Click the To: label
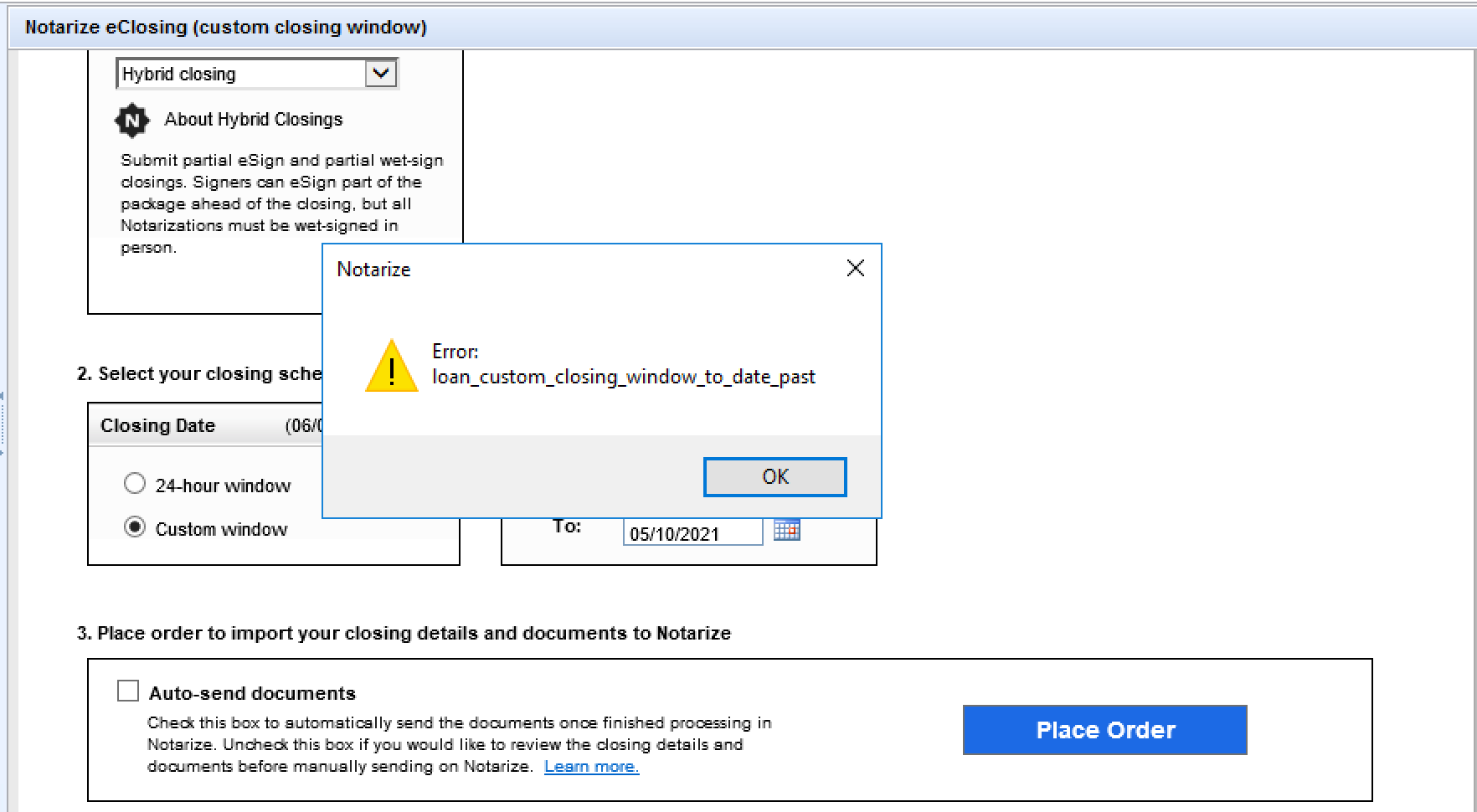This screenshot has width=1477, height=812. click(567, 527)
